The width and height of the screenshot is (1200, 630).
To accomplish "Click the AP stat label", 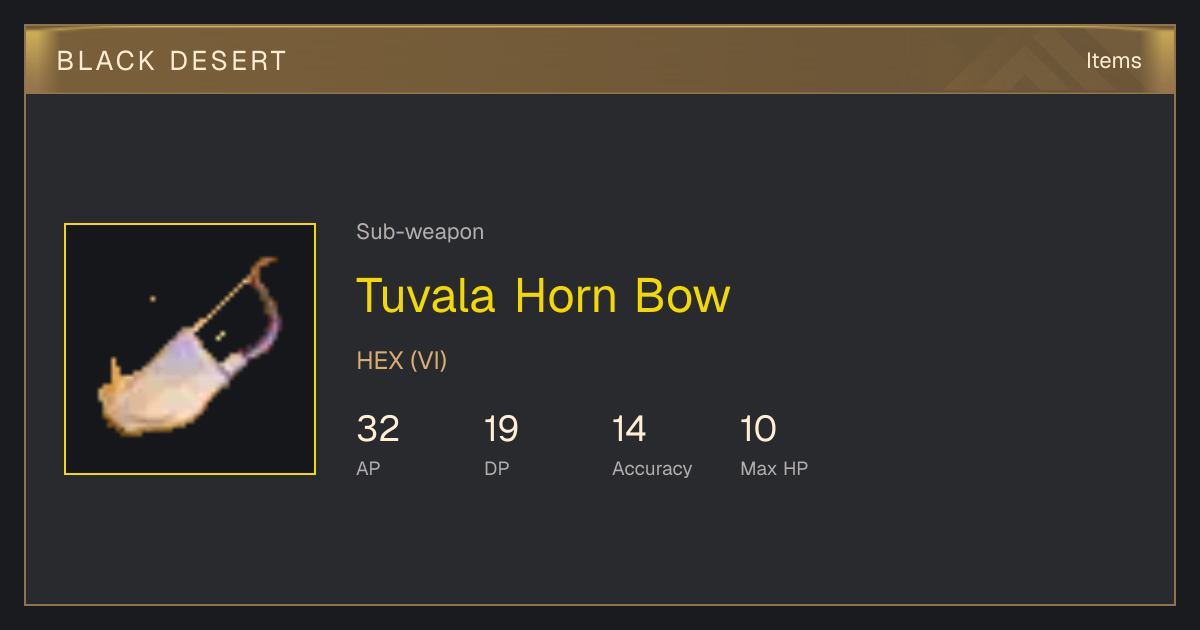I will [x=368, y=468].
